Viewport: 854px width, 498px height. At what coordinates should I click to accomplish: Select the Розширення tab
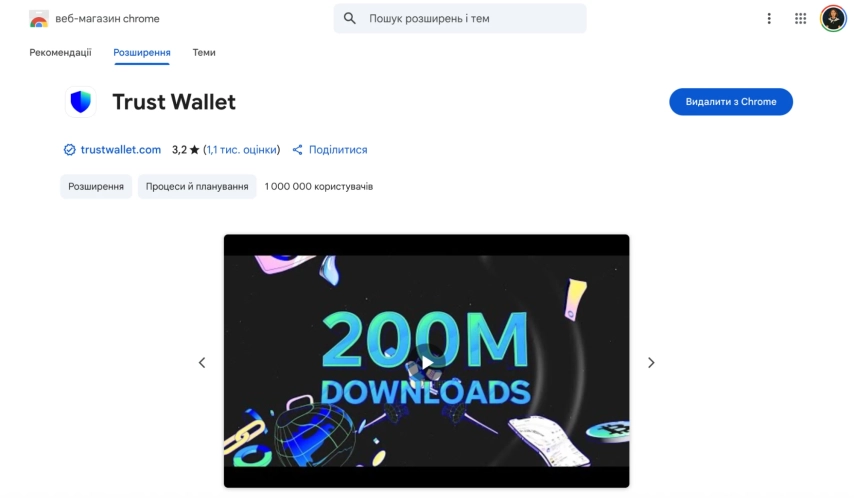pos(142,53)
